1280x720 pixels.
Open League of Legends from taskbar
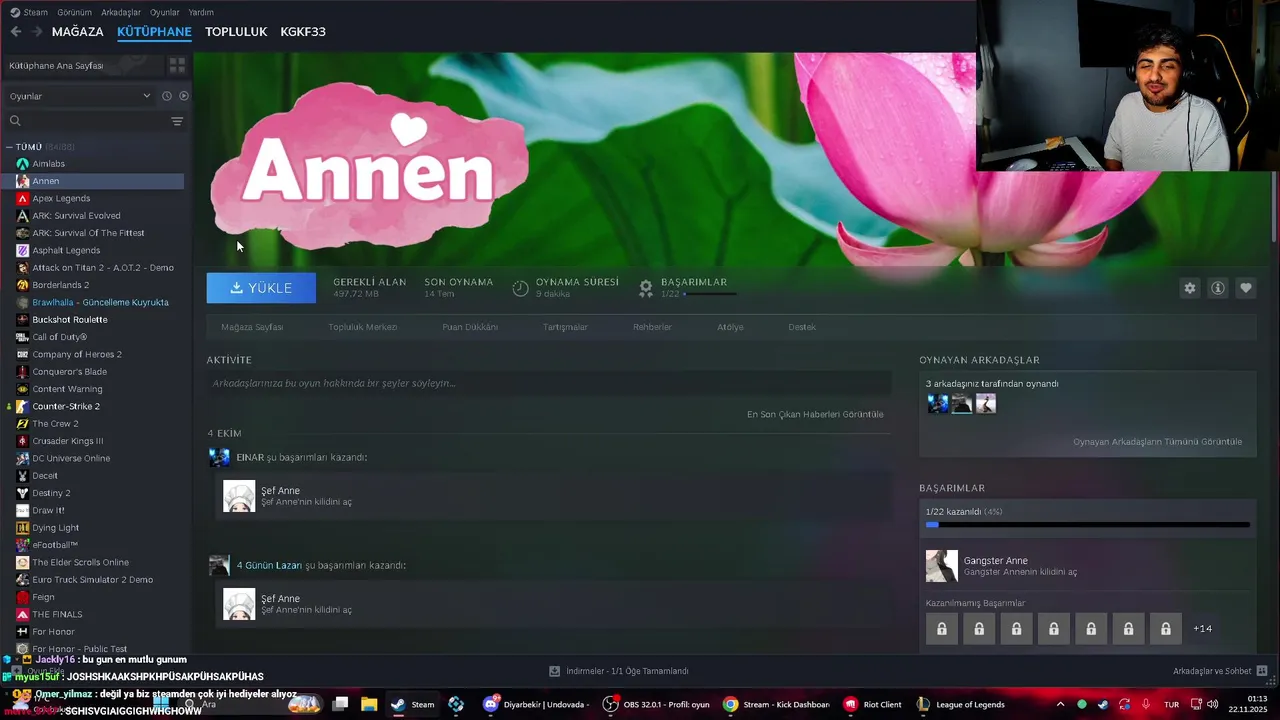click(x=960, y=705)
